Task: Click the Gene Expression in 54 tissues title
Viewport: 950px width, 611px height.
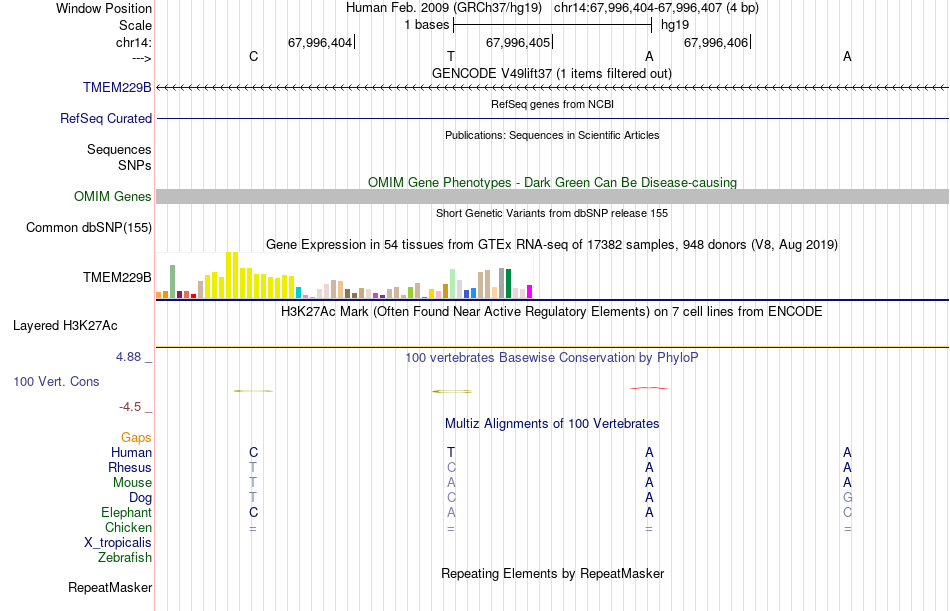Action: [x=551, y=244]
